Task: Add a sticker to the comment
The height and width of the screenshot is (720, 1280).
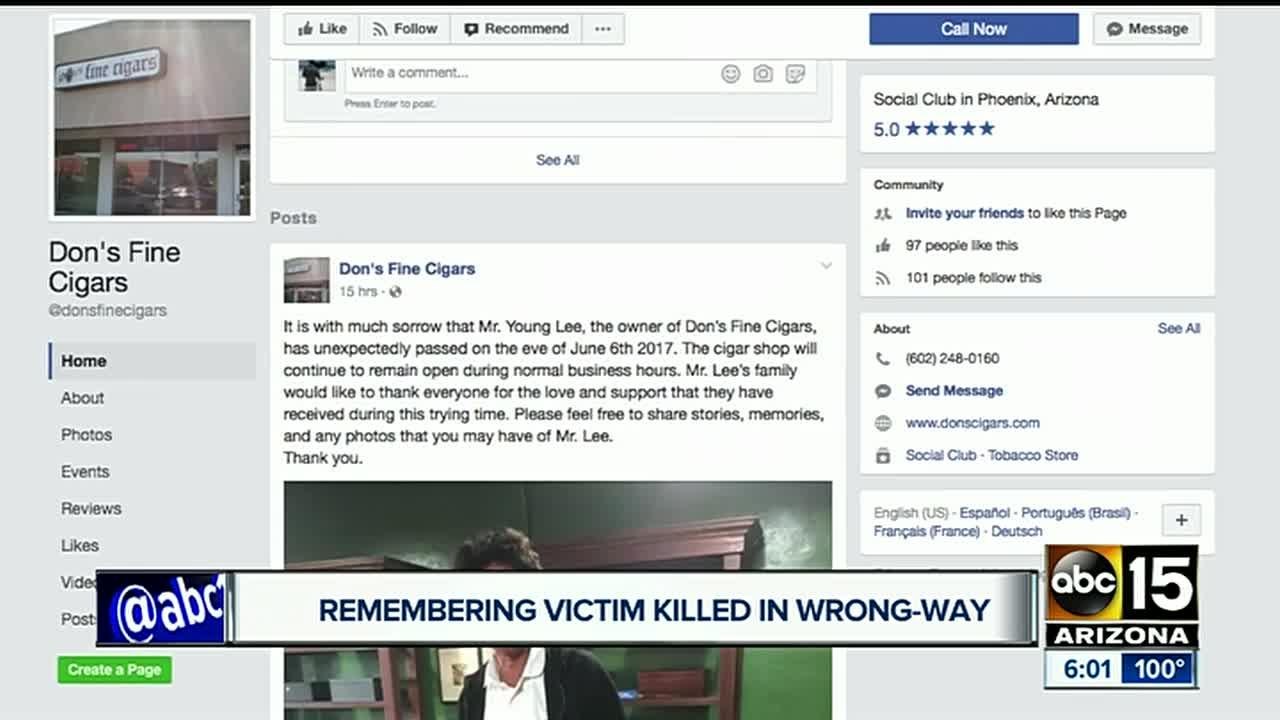Action: (x=795, y=73)
